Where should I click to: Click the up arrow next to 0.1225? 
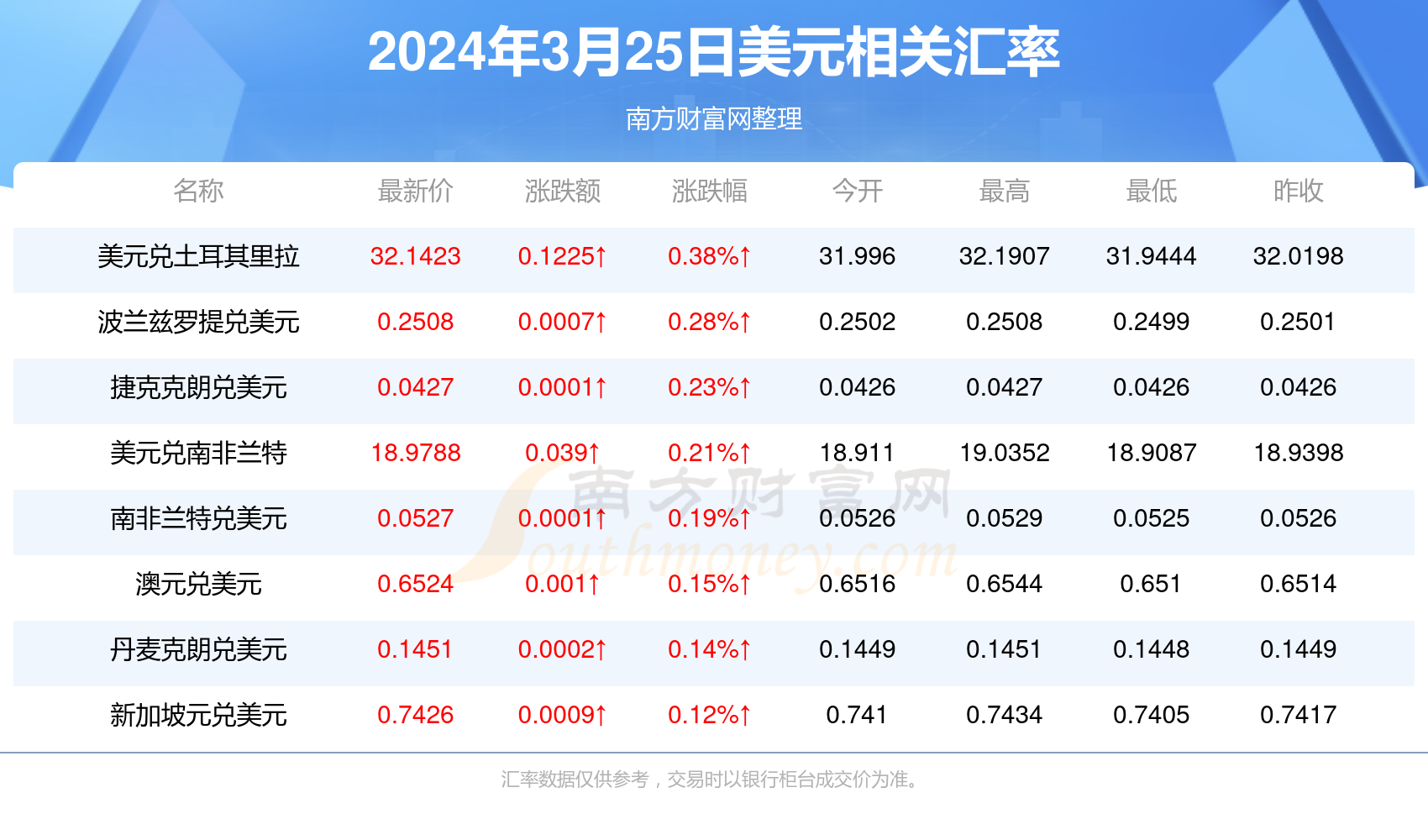(x=598, y=256)
